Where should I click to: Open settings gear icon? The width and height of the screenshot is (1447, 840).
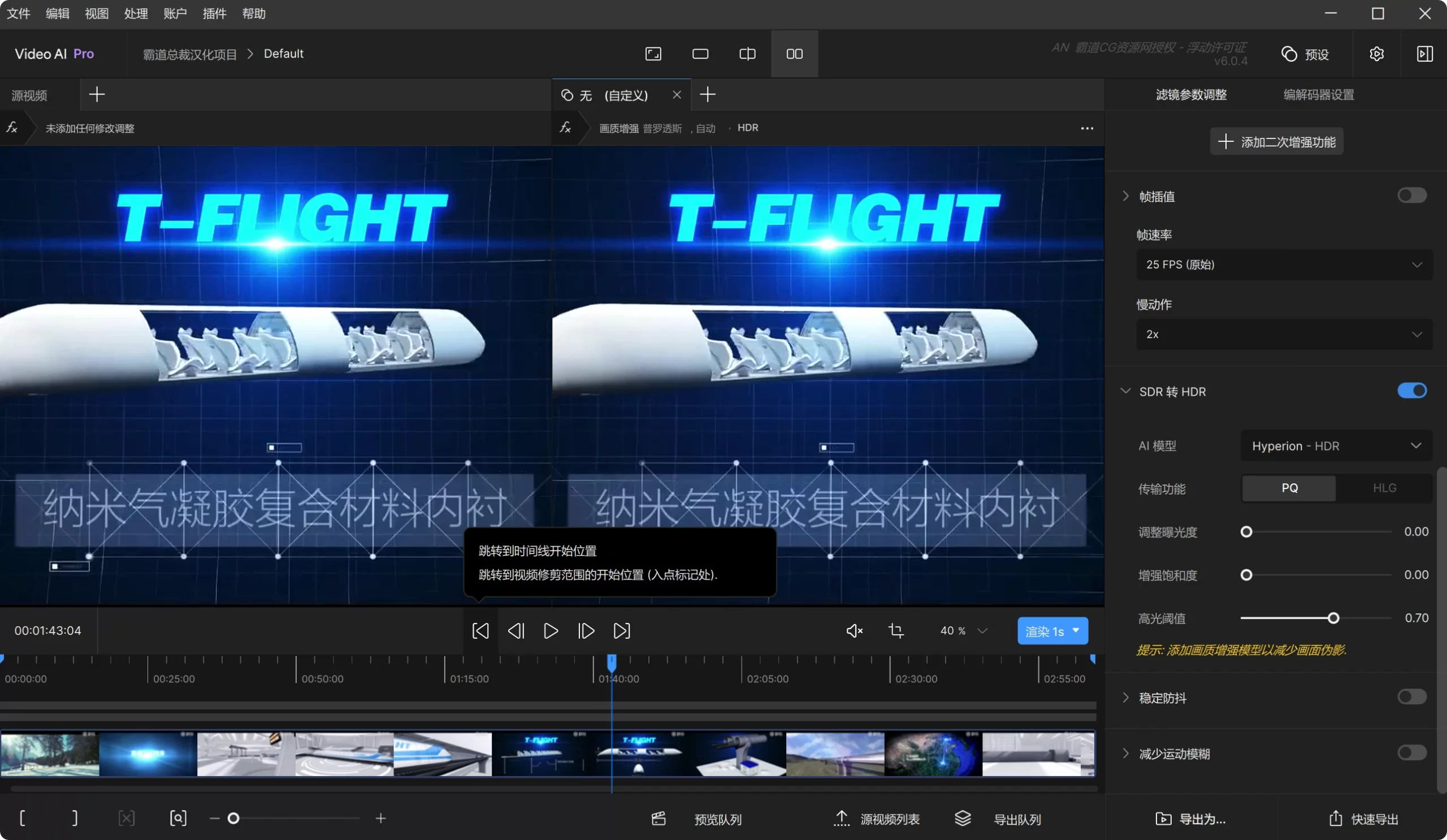(x=1376, y=54)
